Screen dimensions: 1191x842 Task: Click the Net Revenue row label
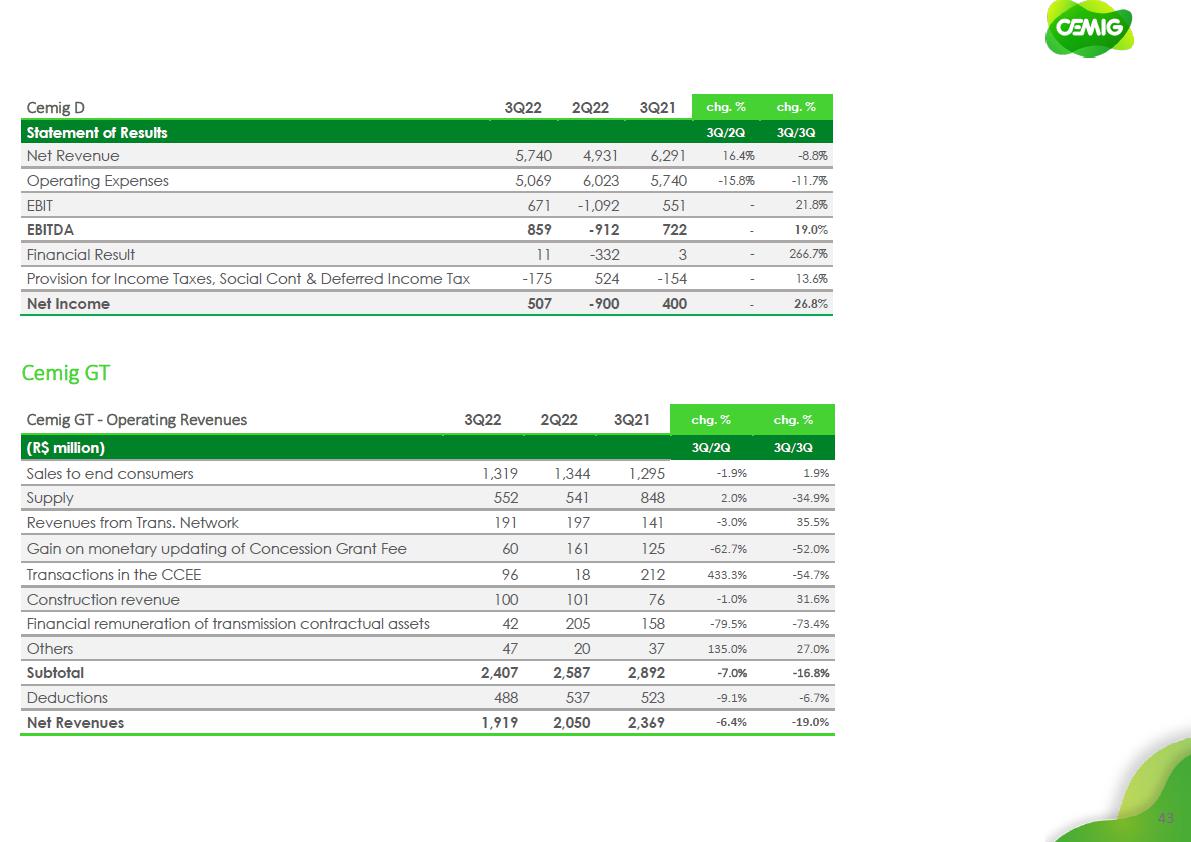(x=73, y=156)
